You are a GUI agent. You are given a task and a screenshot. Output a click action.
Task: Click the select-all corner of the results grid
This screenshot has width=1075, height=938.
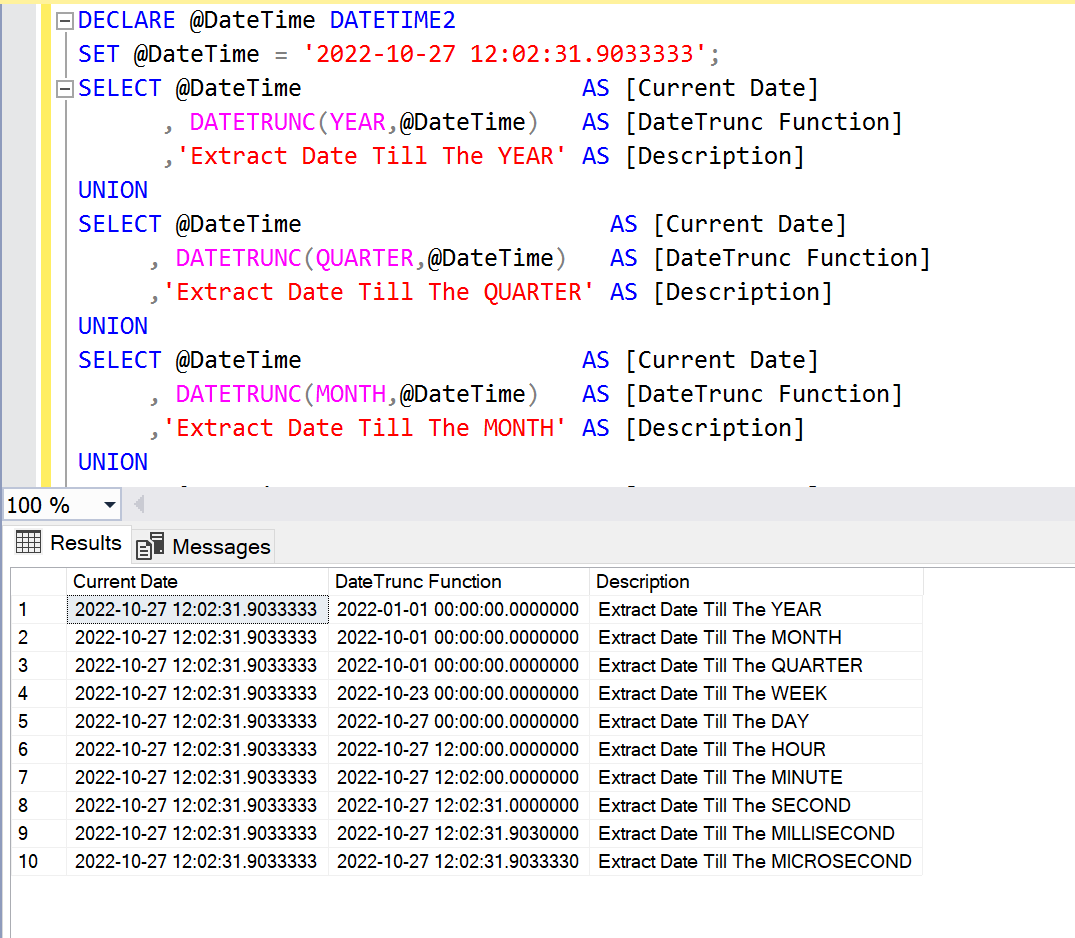[x=38, y=581]
